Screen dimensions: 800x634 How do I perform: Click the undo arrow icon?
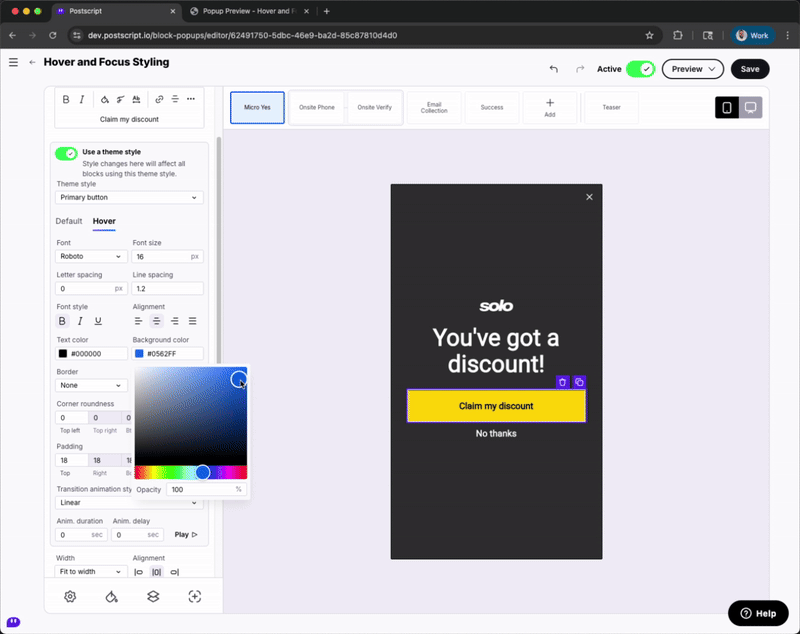point(554,69)
